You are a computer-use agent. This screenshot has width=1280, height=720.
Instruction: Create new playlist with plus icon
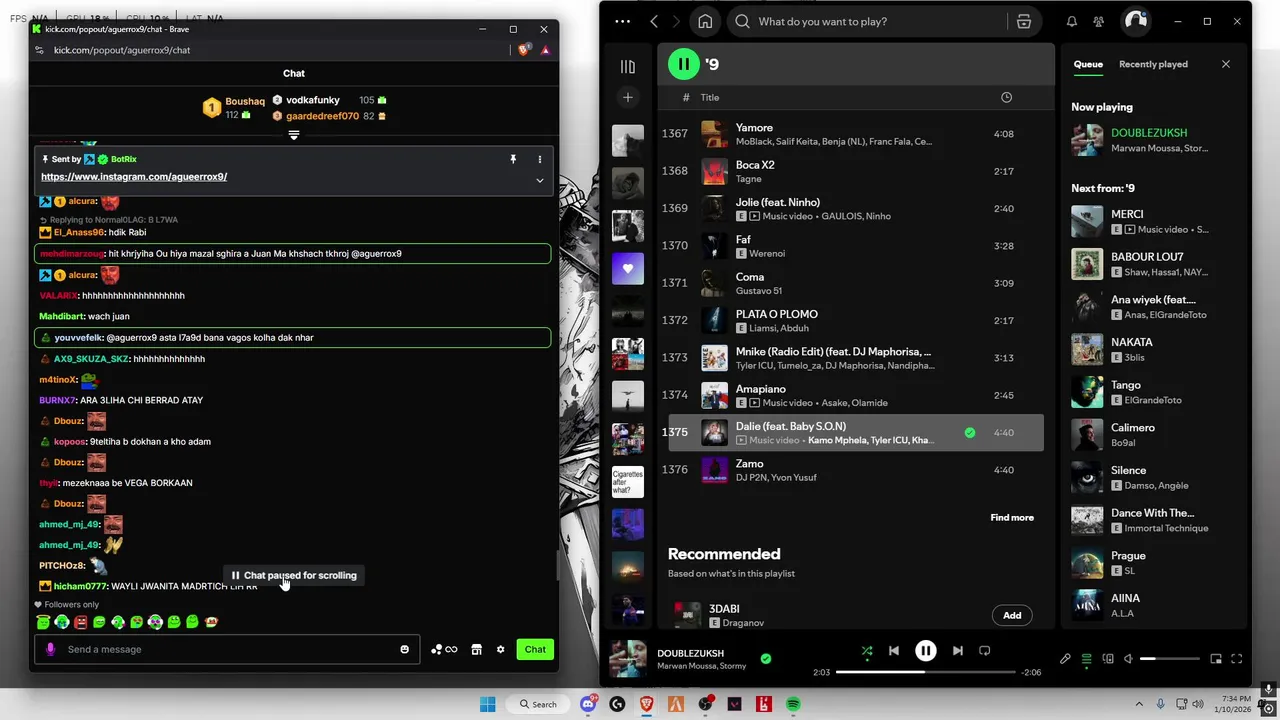(628, 97)
